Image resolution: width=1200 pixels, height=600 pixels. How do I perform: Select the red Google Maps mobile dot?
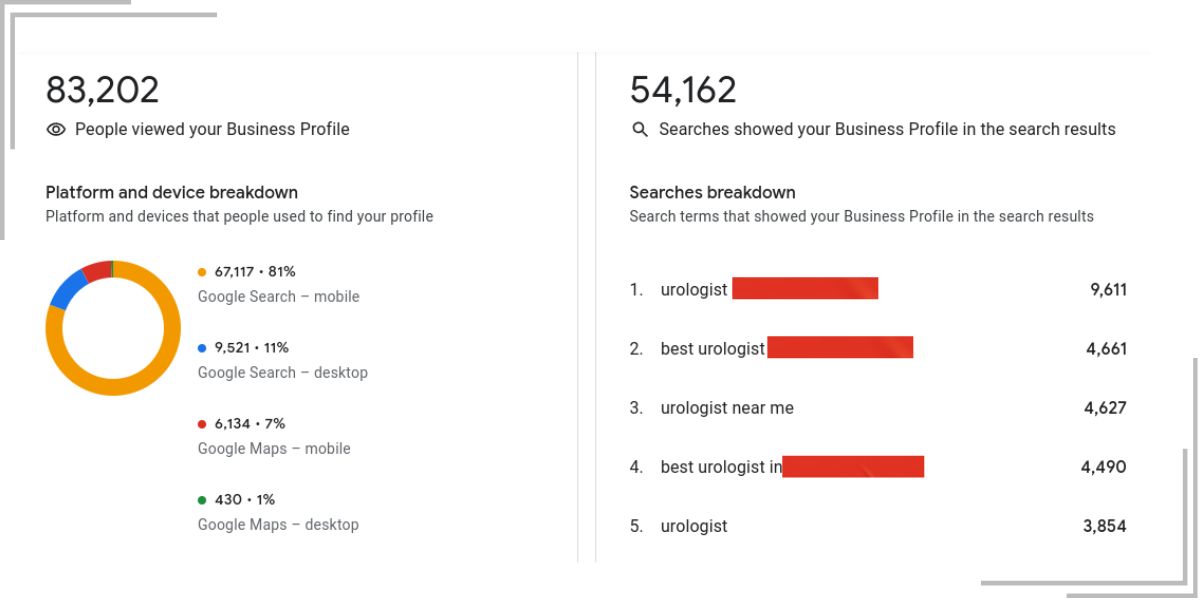pyautogui.click(x=202, y=424)
